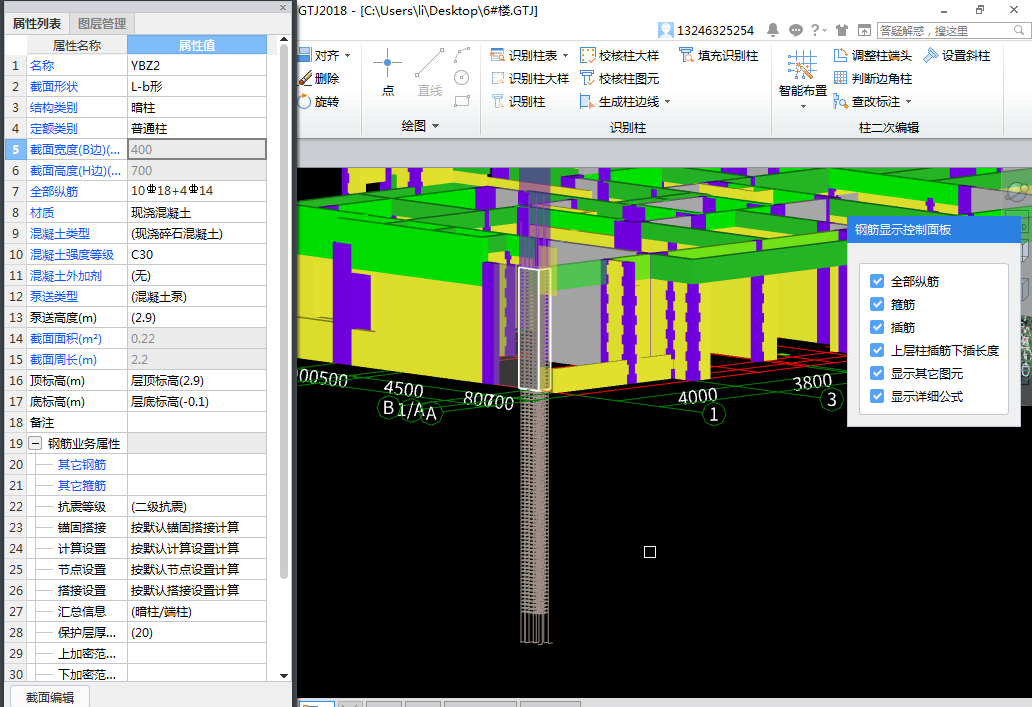Switch to 属性列表 tab
Image resolution: width=1032 pixels, height=707 pixels.
(x=36, y=24)
